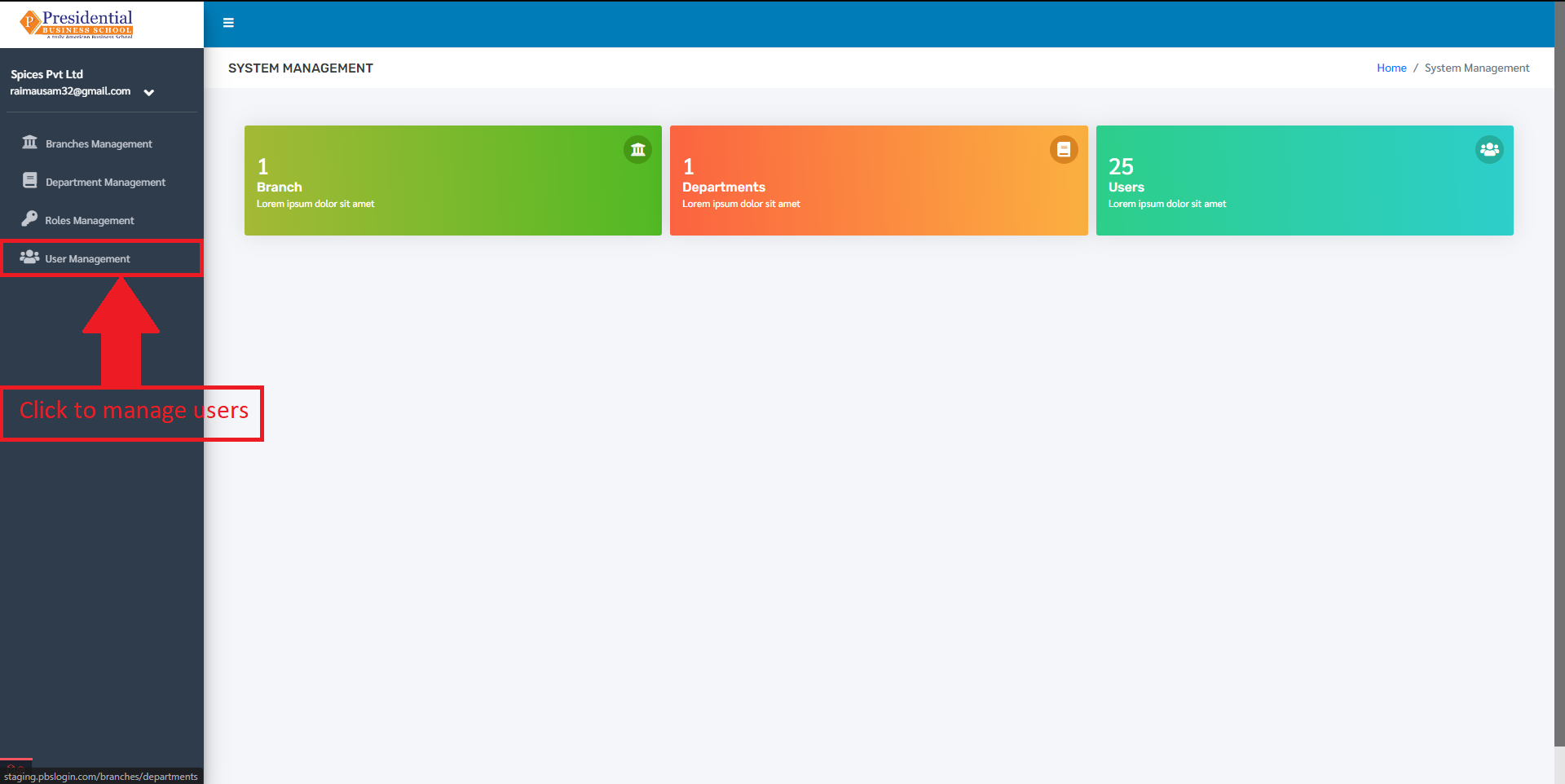Image resolution: width=1565 pixels, height=784 pixels.
Task: Expand the account dropdown arrow beside email
Action: (149, 92)
